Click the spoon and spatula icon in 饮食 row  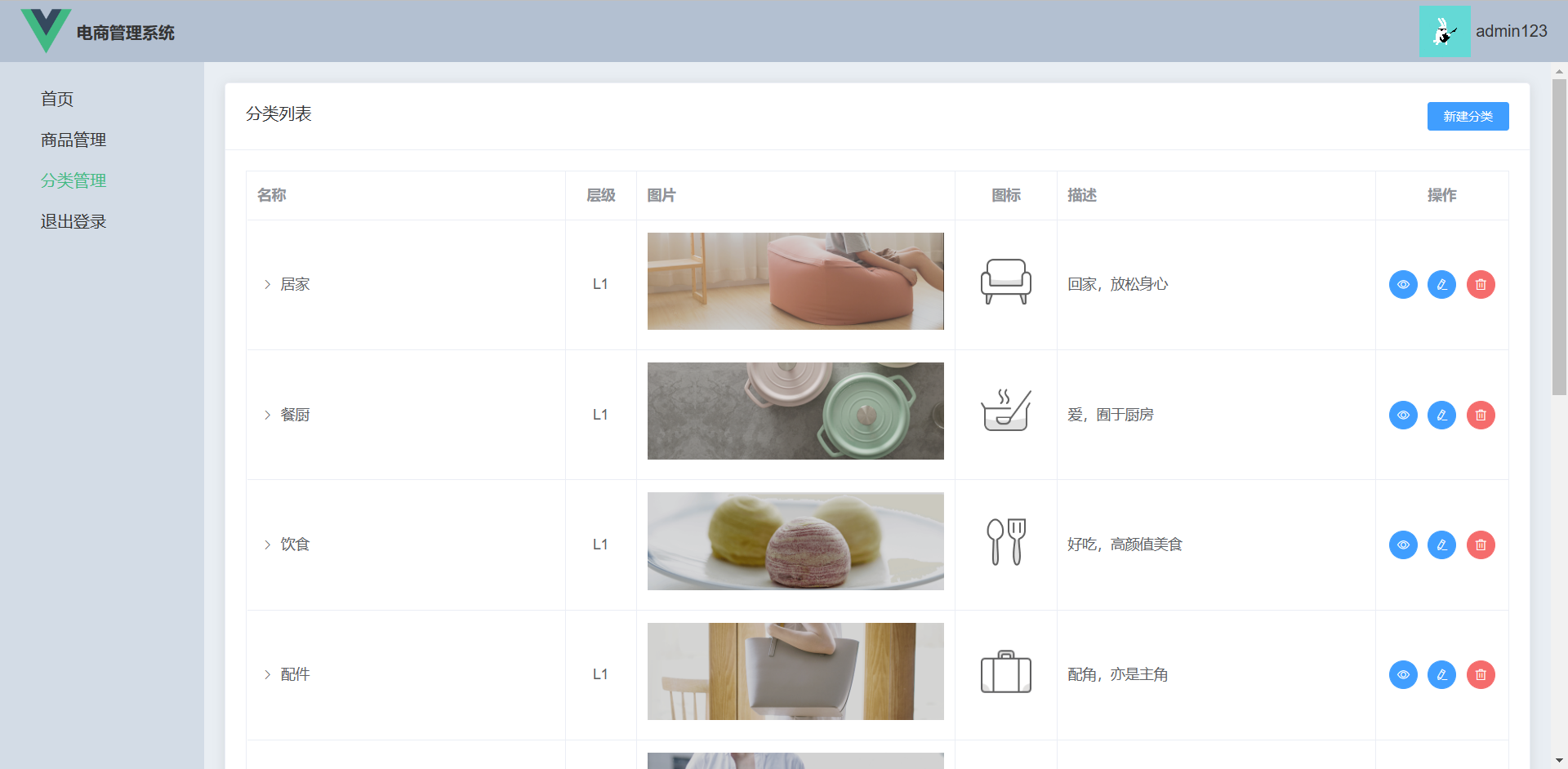point(1005,541)
